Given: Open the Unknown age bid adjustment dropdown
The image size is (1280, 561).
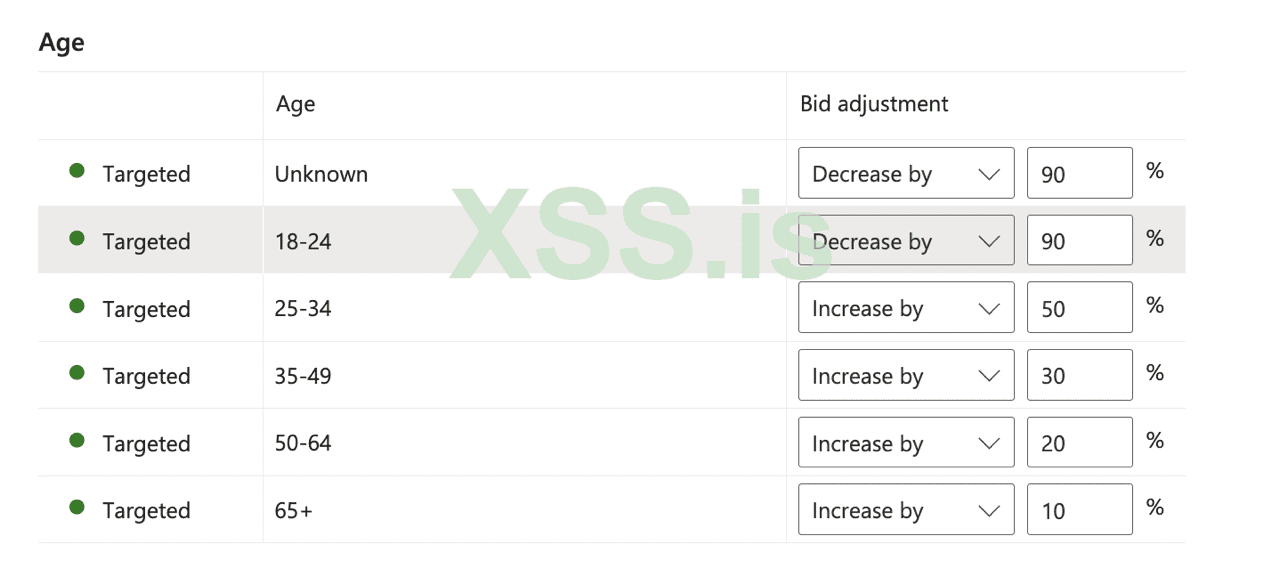Looking at the screenshot, I should [906, 174].
